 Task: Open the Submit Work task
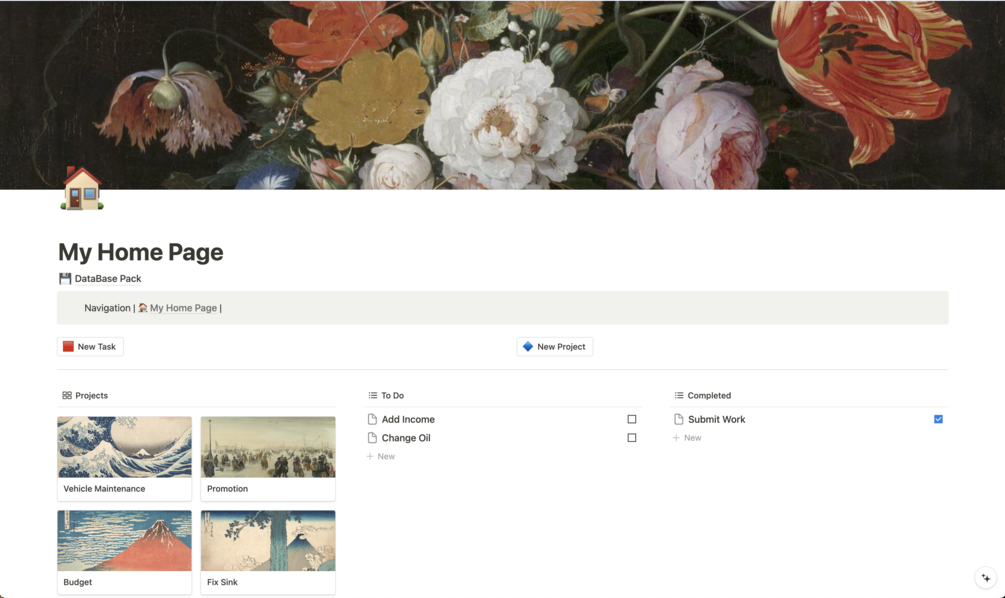pos(717,419)
